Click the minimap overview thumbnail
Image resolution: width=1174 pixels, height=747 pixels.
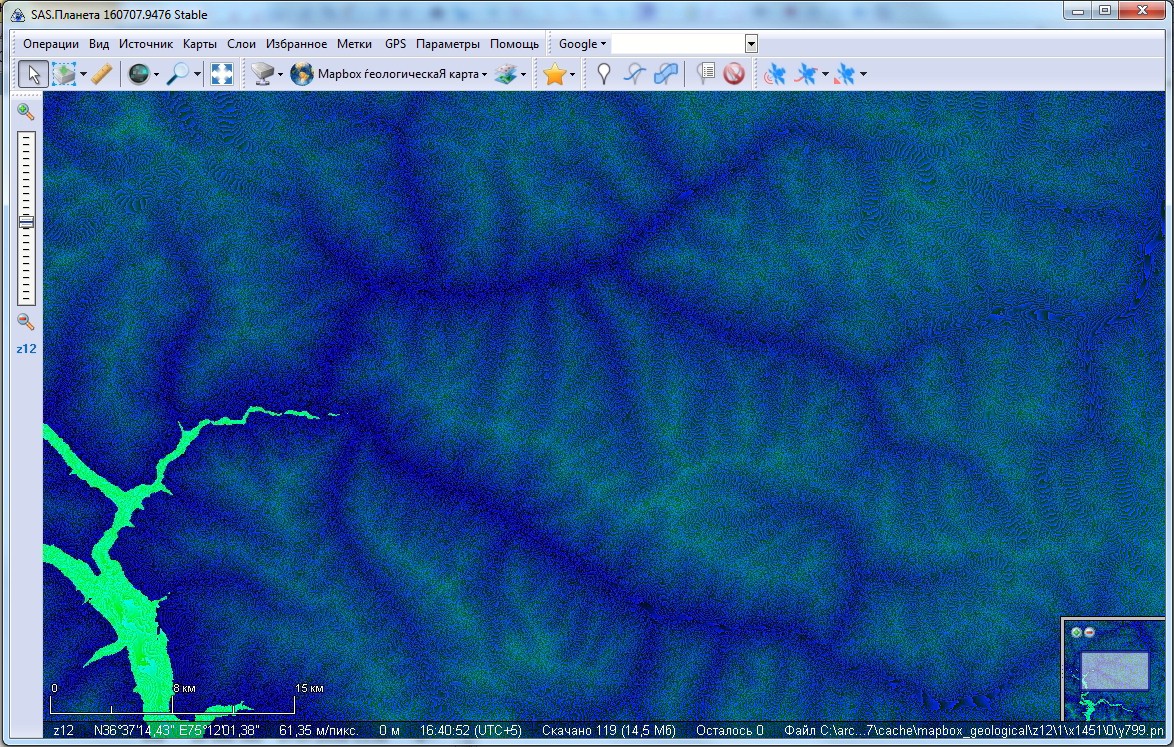pyautogui.click(x=1113, y=669)
